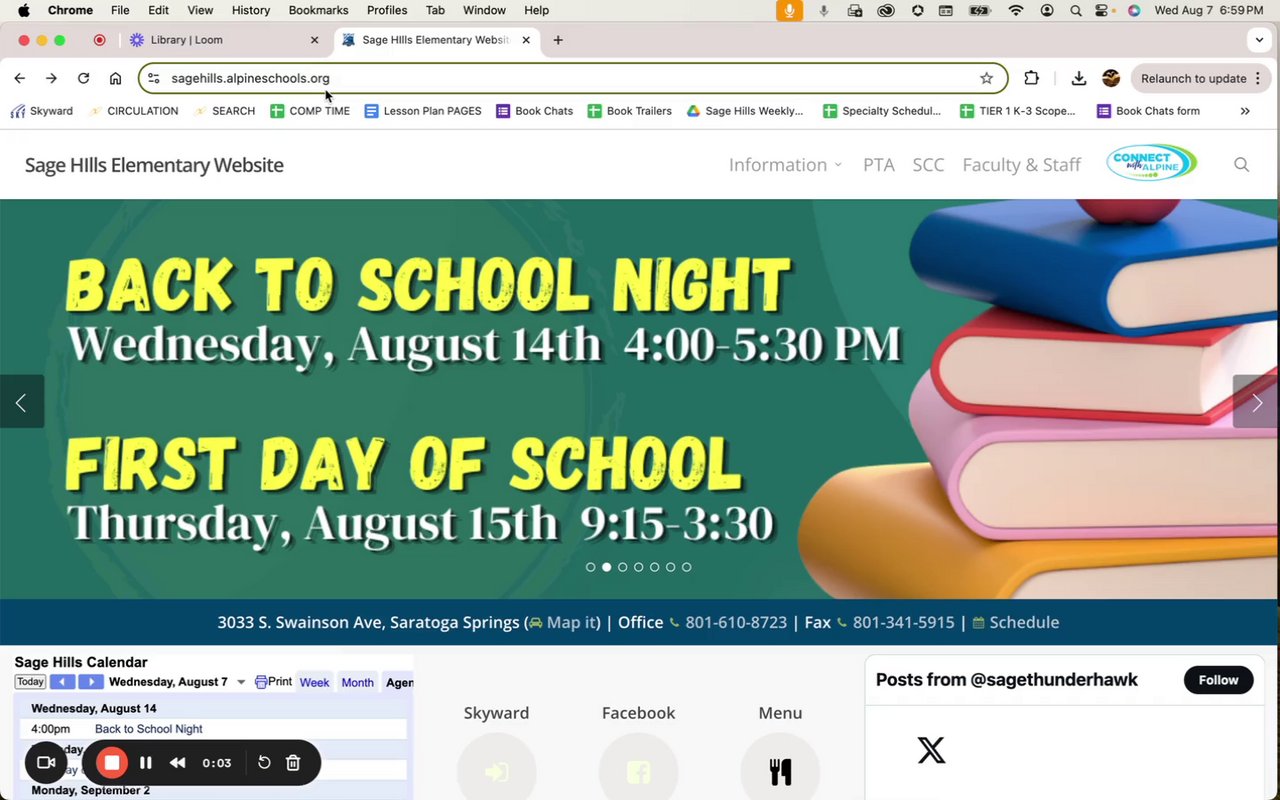
Task: Switch calendar to Week view
Action: 314,682
